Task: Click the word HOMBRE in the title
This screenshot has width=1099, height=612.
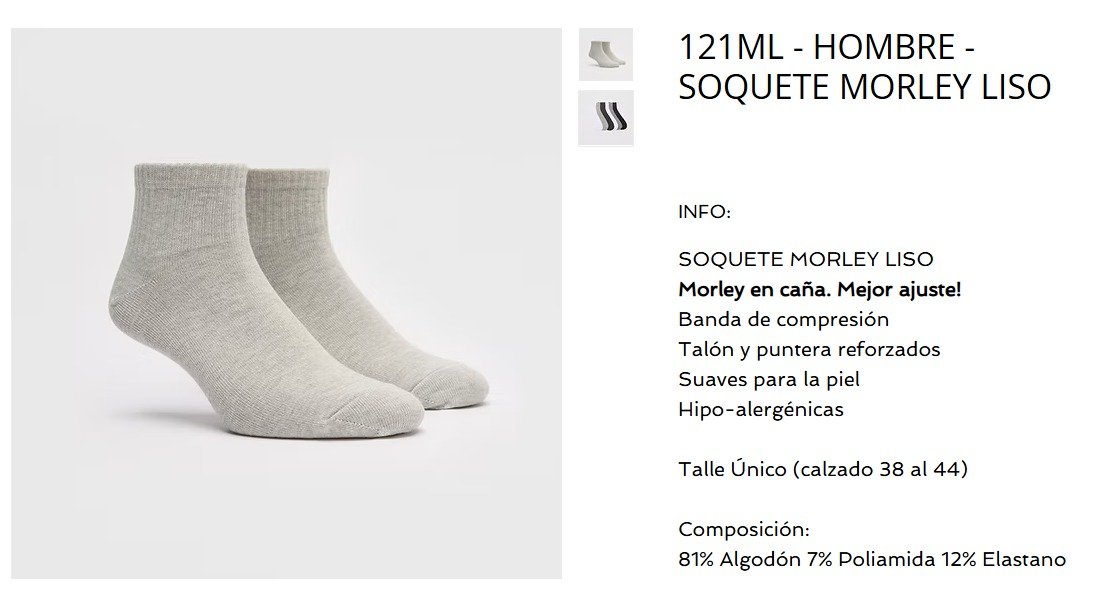Action: (885, 47)
